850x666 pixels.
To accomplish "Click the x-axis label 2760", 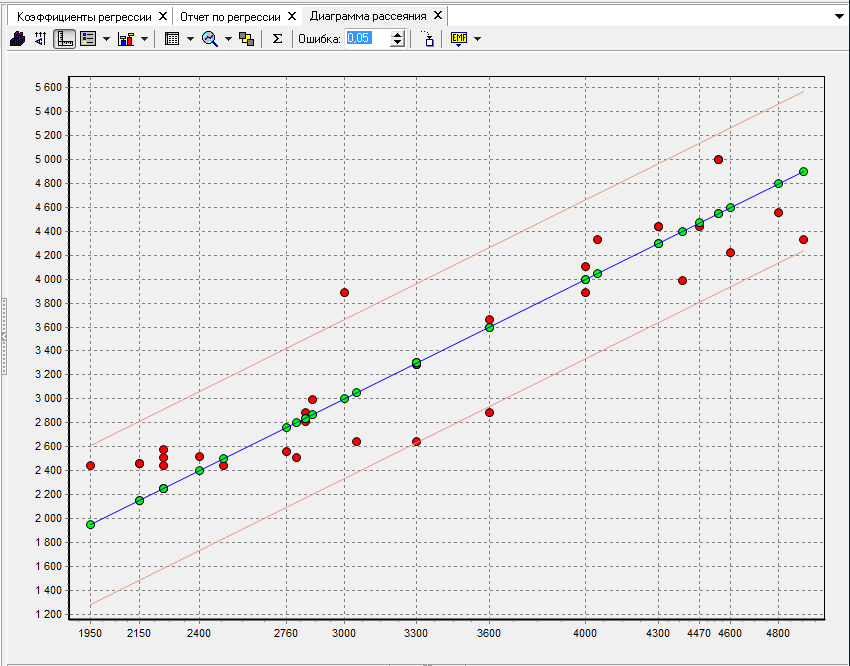I will click(x=286, y=633).
